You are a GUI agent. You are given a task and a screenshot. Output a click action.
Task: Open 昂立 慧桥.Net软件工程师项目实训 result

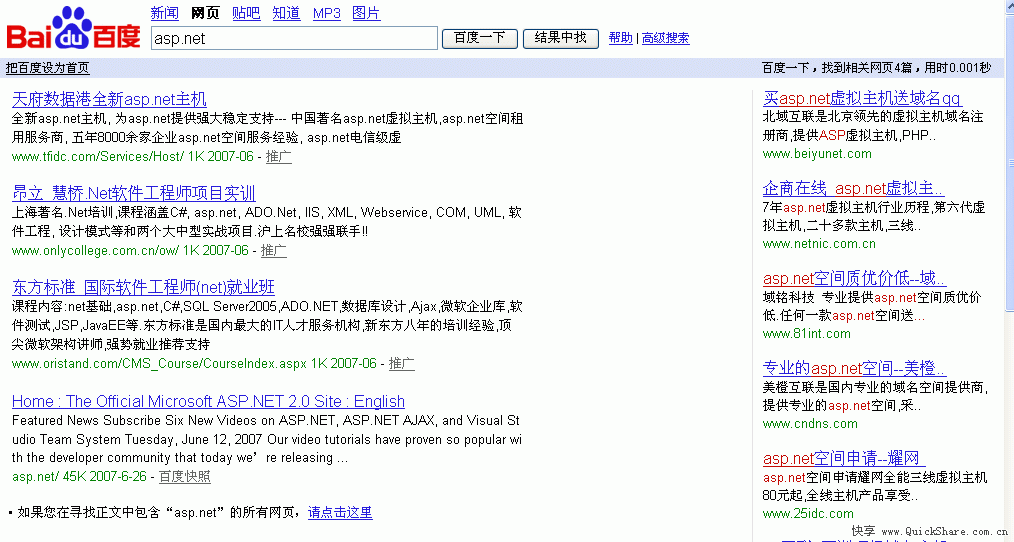[134, 193]
